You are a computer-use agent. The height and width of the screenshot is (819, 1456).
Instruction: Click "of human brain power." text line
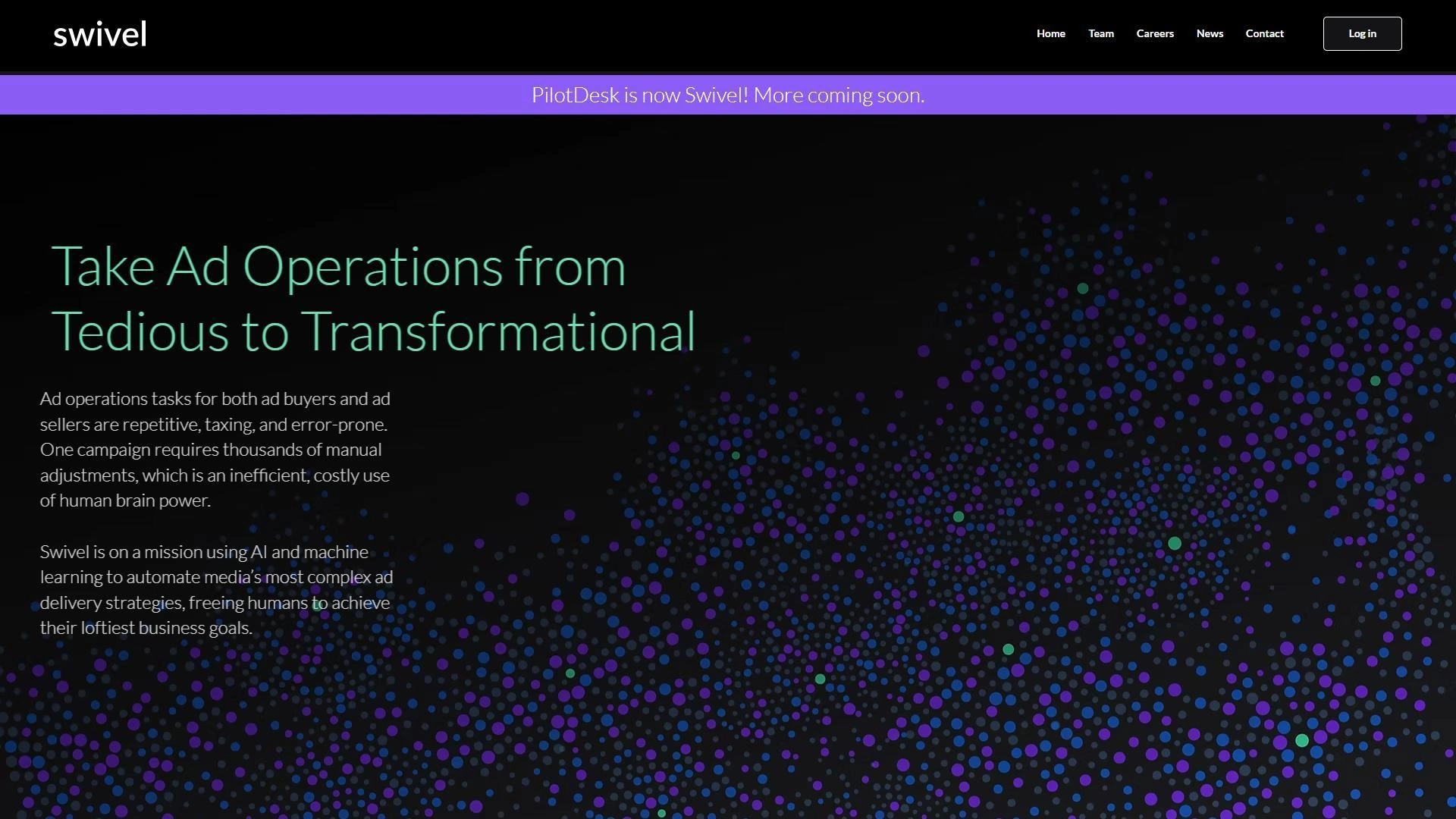125,500
